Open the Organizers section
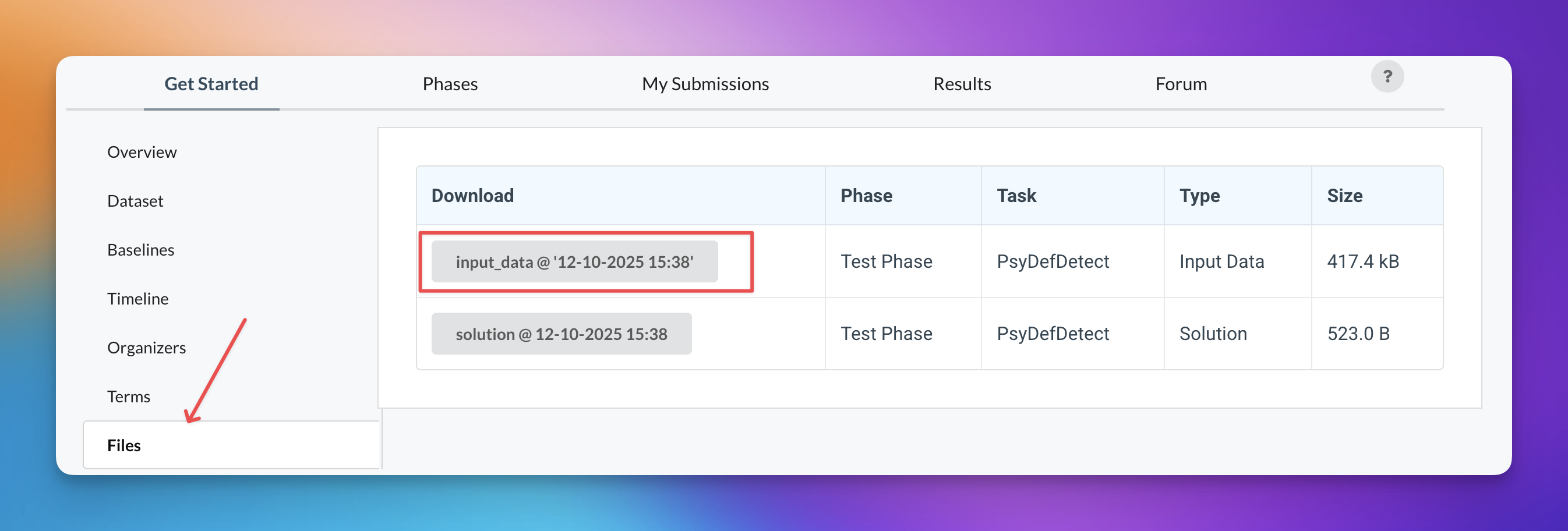1568x531 pixels. tap(147, 348)
